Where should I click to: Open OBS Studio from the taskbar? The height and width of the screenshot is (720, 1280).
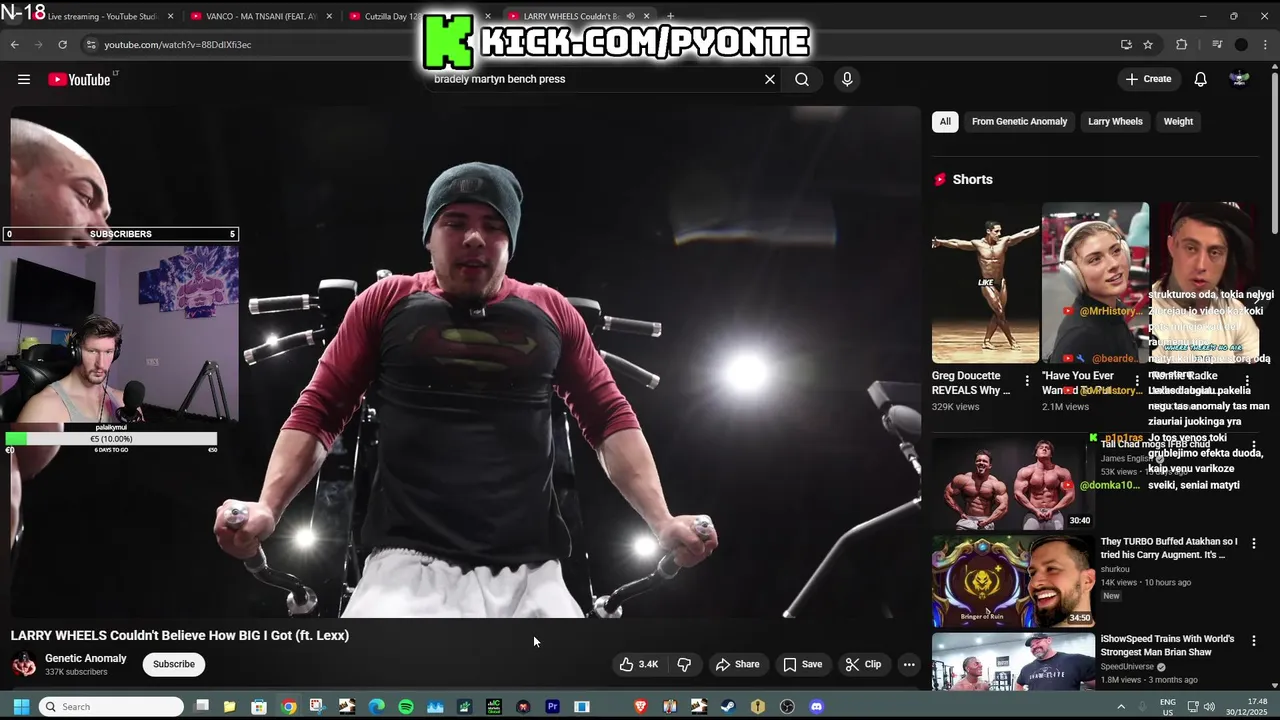(x=787, y=707)
